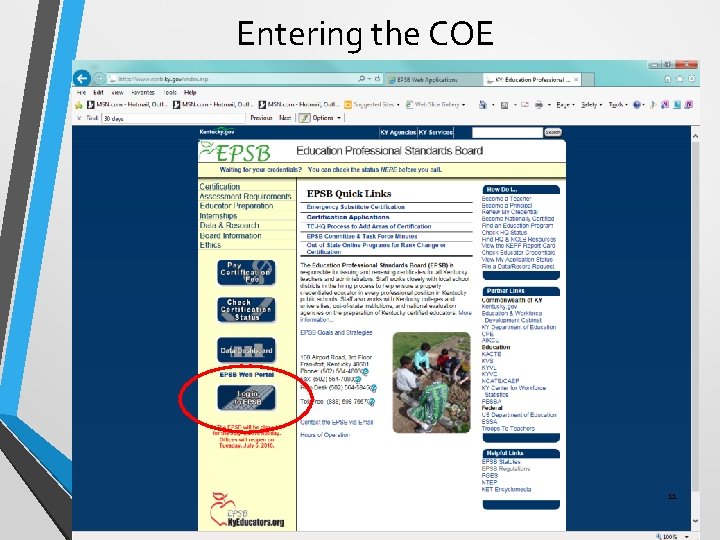Click the Add to Favorites bar star icon
Image resolution: width=720 pixels, height=540 pixels.
[x=79, y=105]
